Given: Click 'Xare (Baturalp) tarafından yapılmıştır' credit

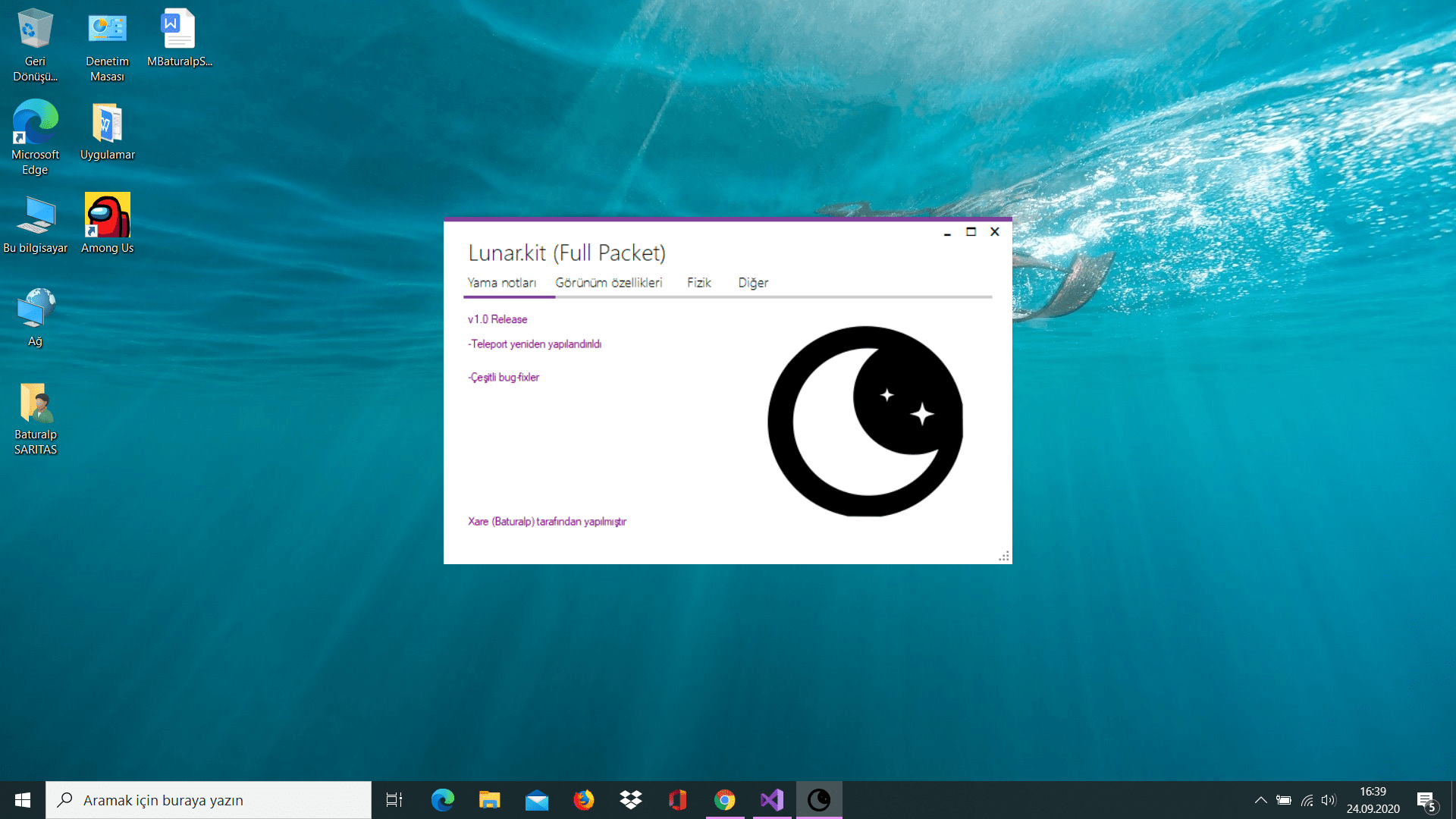Looking at the screenshot, I should click(547, 522).
